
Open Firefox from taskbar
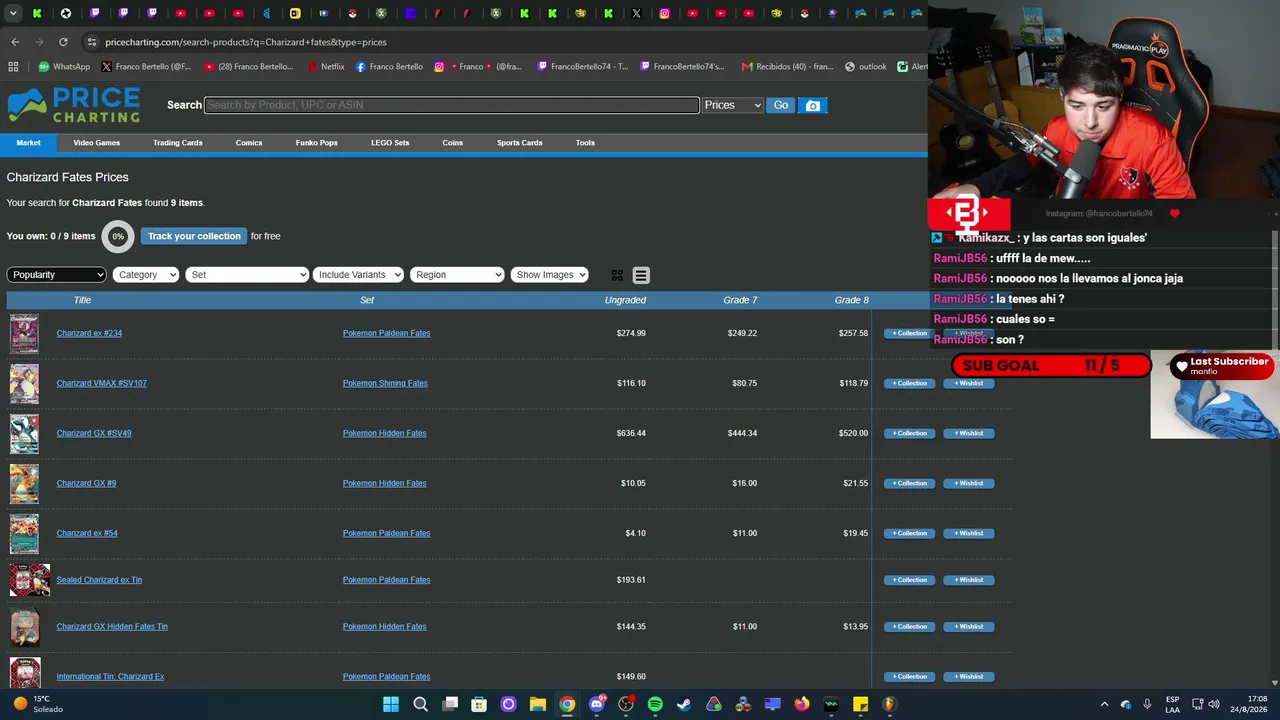(802, 704)
